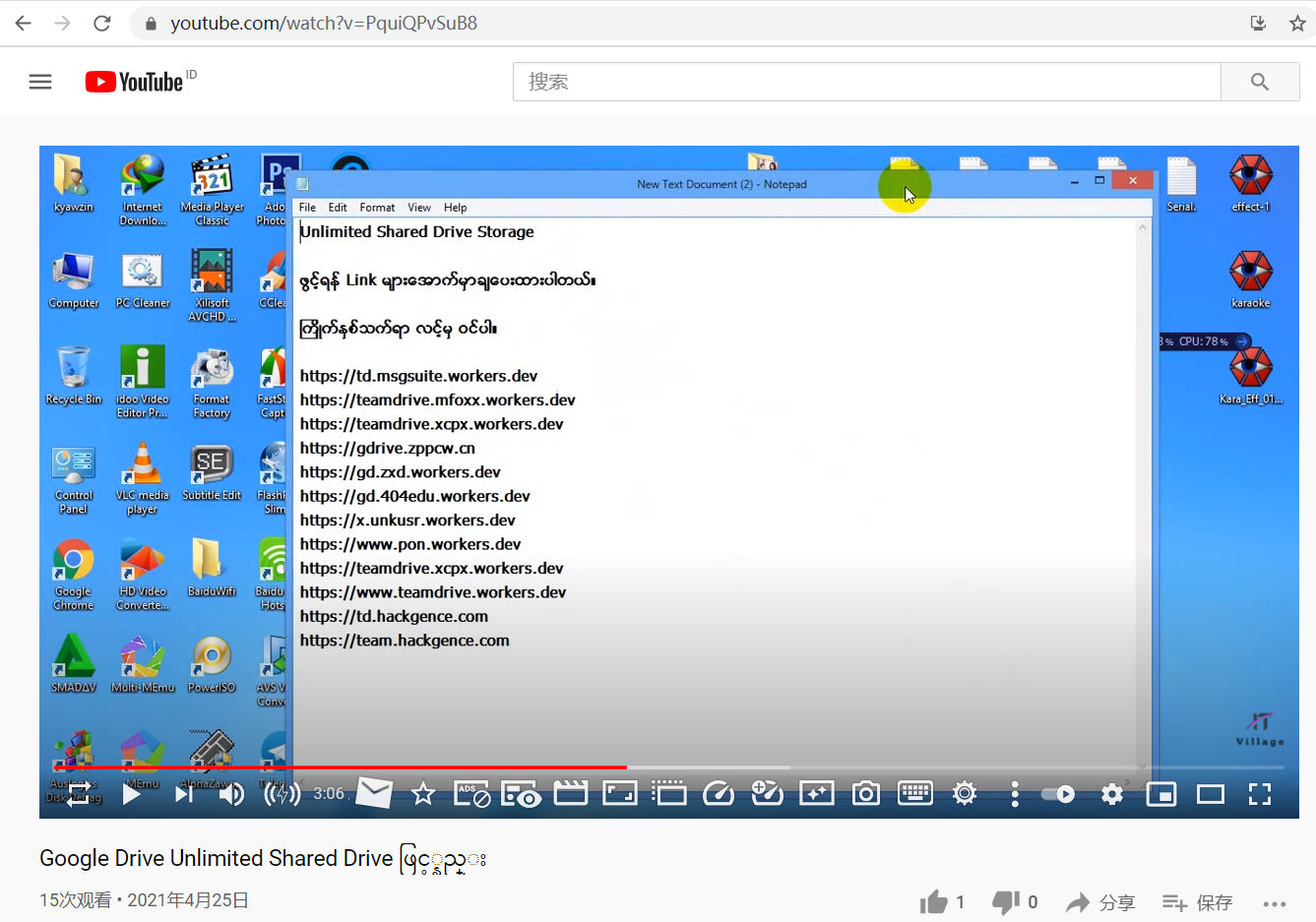The image size is (1316, 922).
Task: Click the SMADAV desktop icon
Action: 73,664
